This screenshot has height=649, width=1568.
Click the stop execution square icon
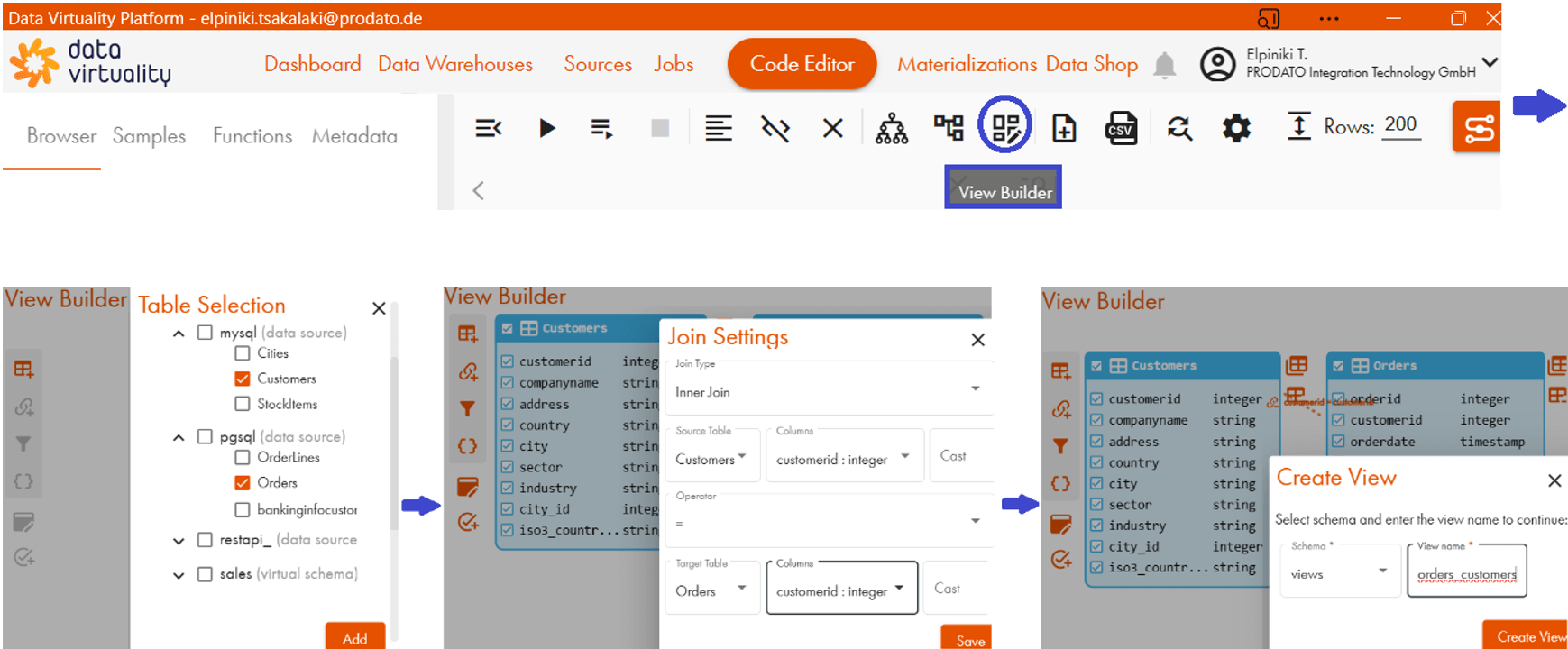coord(660,128)
